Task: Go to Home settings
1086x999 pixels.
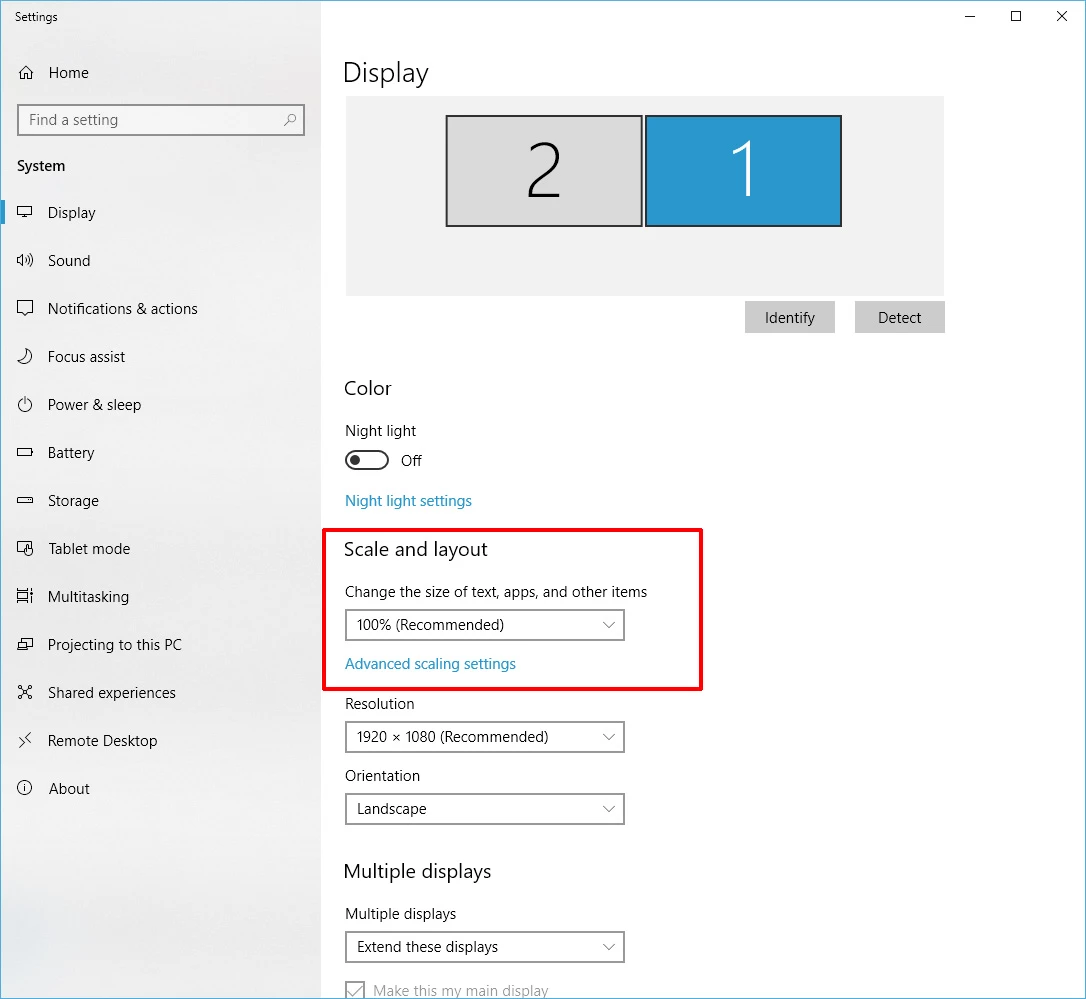Action: coord(69,73)
